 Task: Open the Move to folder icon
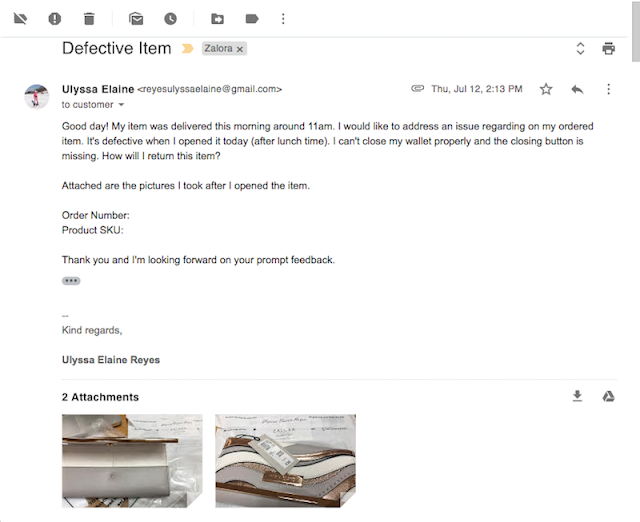pos(218,18)
